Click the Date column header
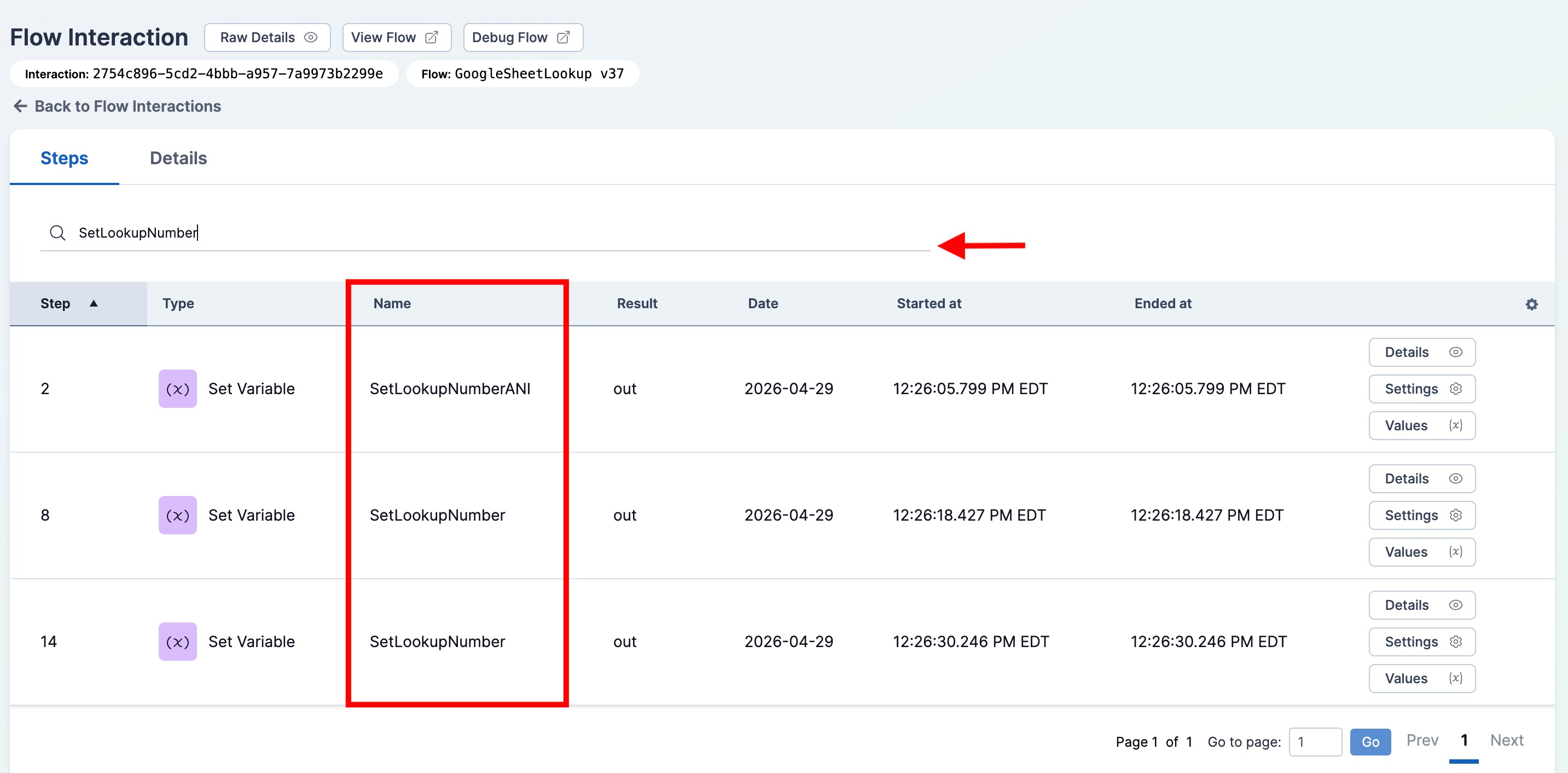Image resolution: width=1568 pixels, height=773 pixels. (x=763, y=303)
